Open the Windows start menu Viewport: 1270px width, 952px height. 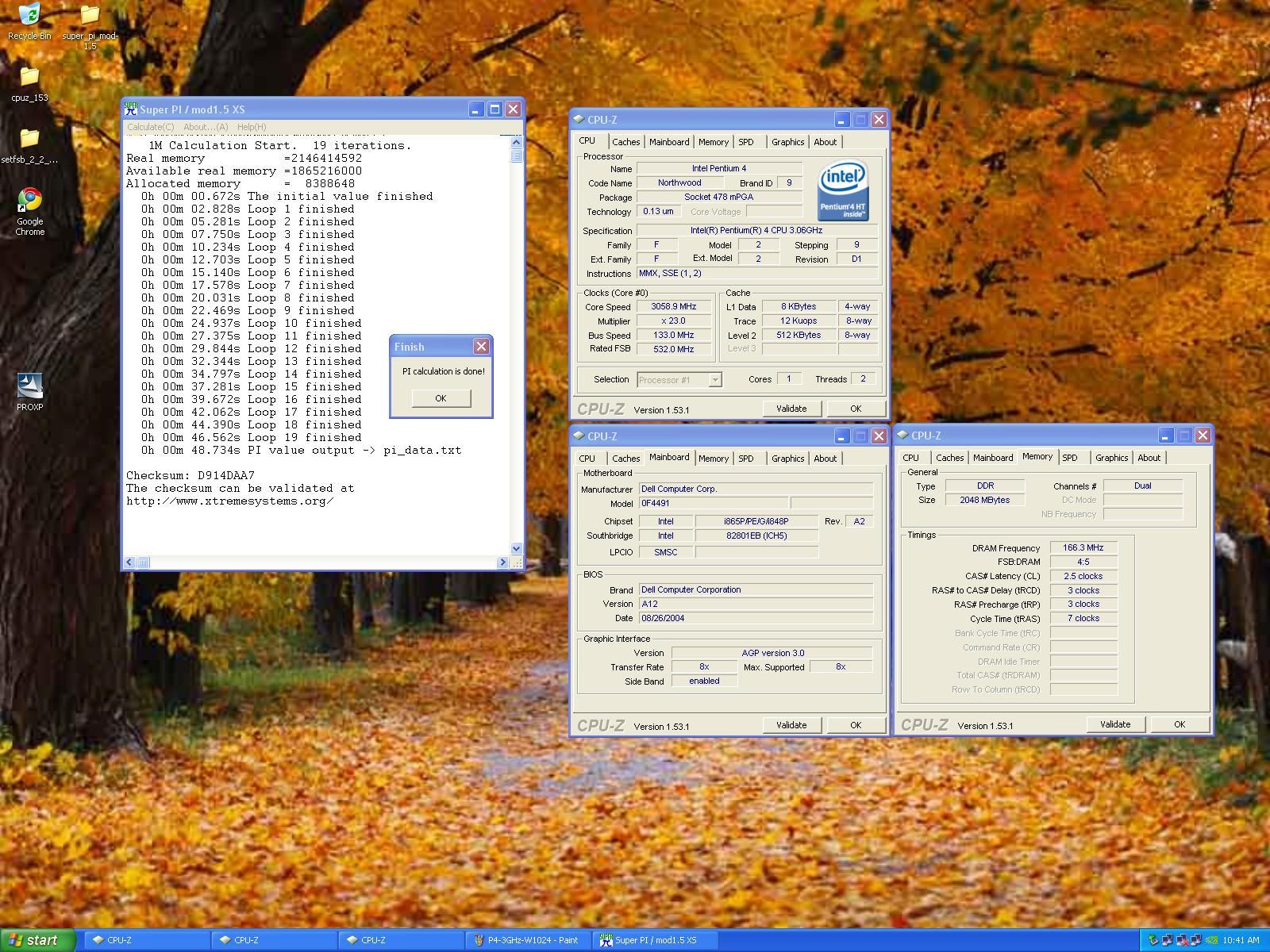pyautogui.click(x=38, y=940)
